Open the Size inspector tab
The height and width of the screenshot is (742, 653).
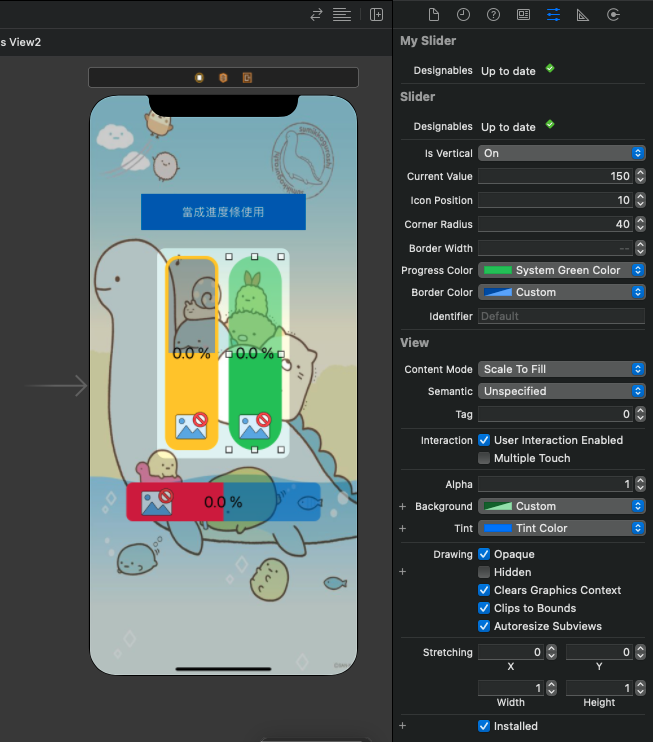pyautogui.click(x=582, y=15)
